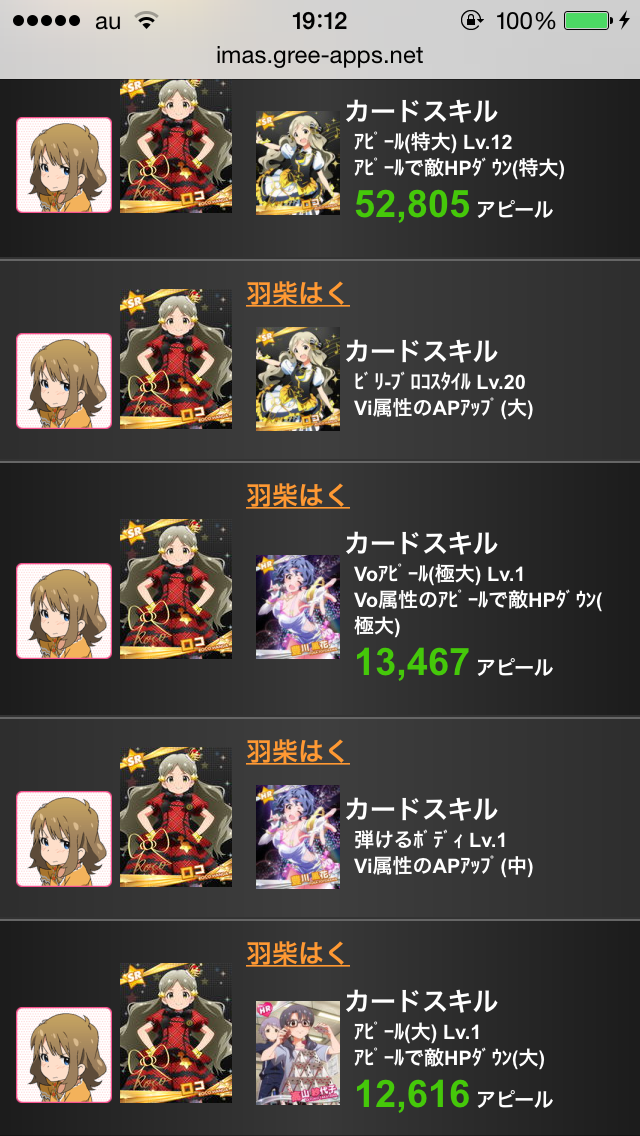The height and width of the screenshot is (1136, 640).
Task: Open 羽柴はく link above the 12,616 appeal row
Action: tap(298, 953)
